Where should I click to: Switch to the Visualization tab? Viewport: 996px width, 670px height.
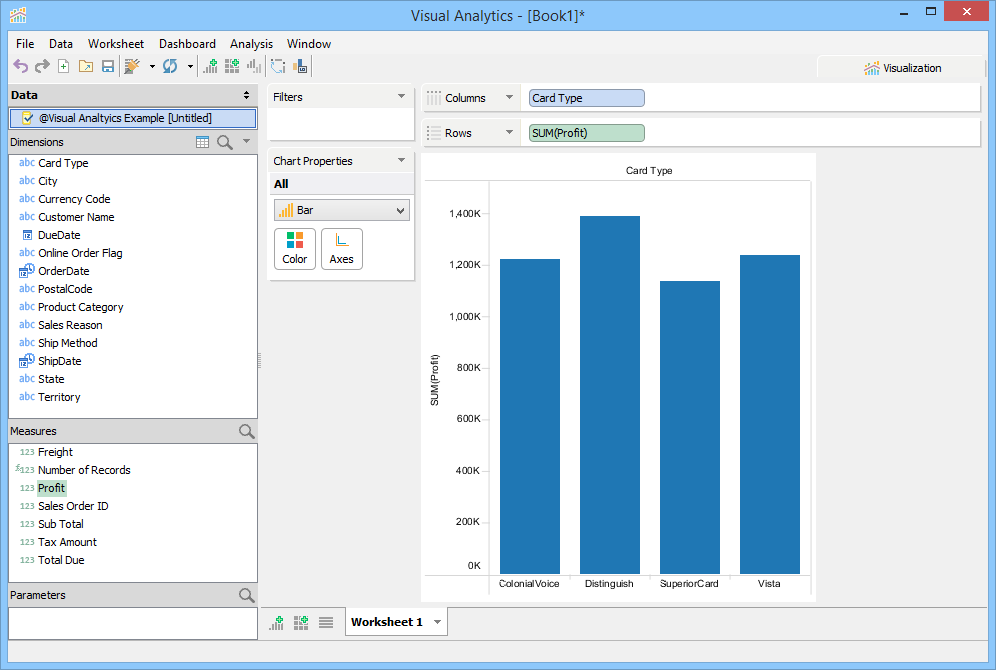click(902, 68)
